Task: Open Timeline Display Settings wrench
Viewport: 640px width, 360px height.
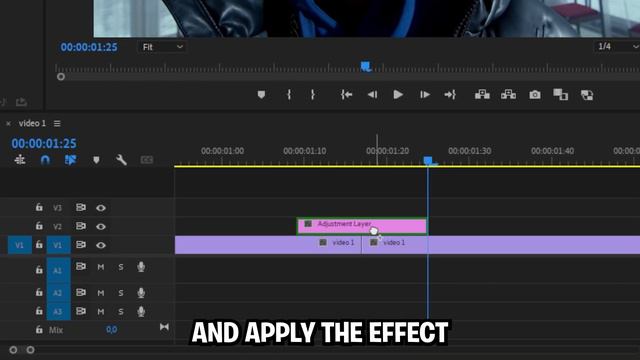Action: click(x=121, y=160)
